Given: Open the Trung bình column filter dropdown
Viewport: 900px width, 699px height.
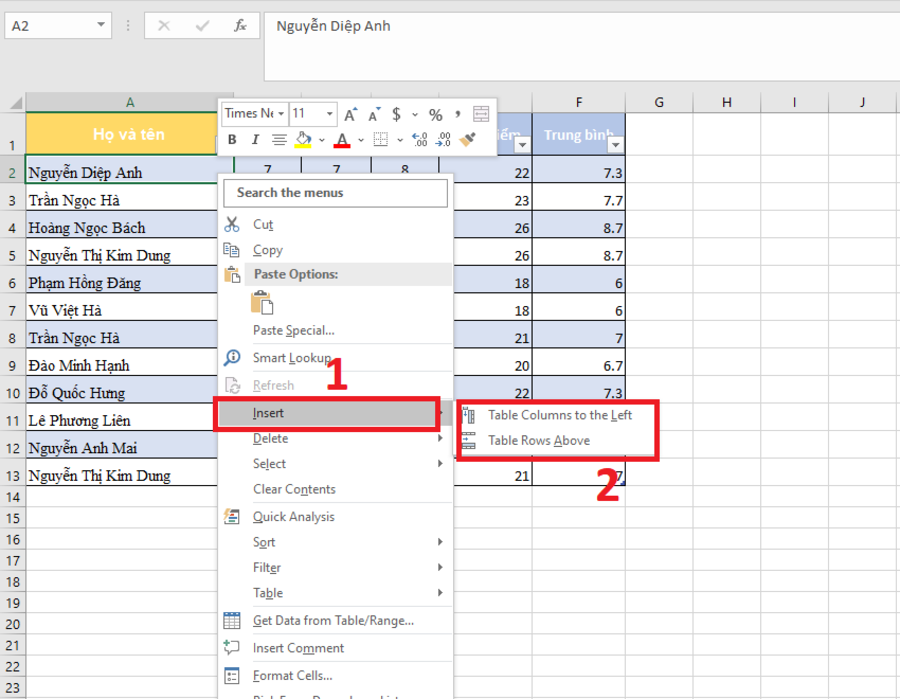Looking at the screenshot, I should (x=615, y=145).
